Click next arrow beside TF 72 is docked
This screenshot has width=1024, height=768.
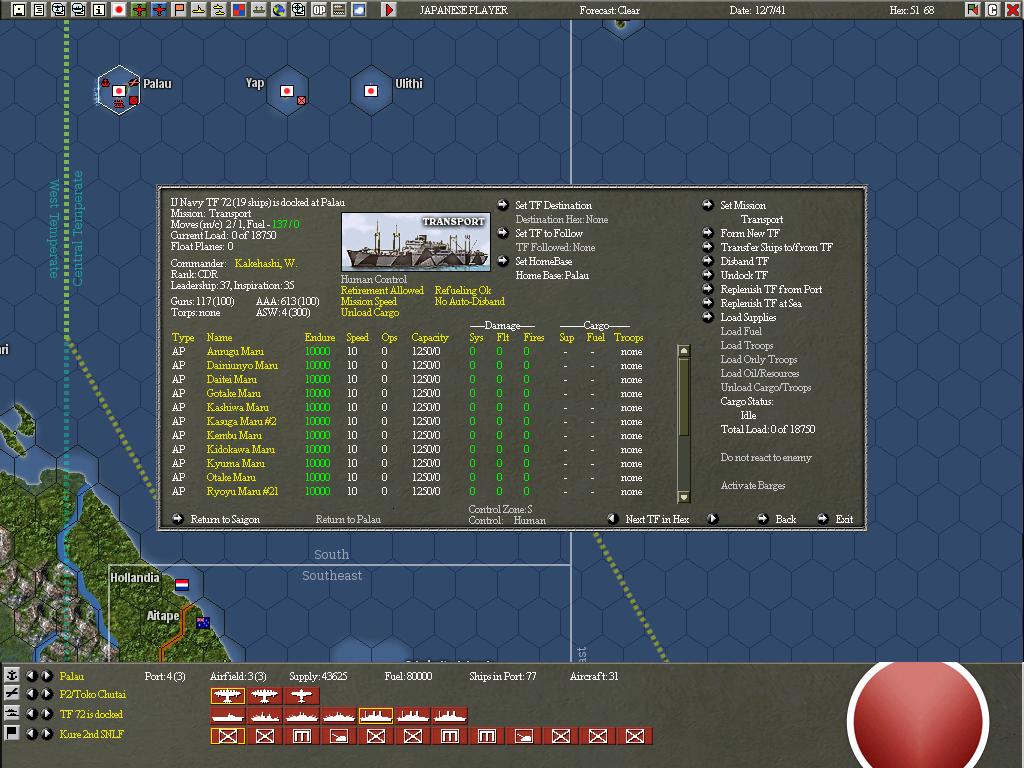point(46,714)
